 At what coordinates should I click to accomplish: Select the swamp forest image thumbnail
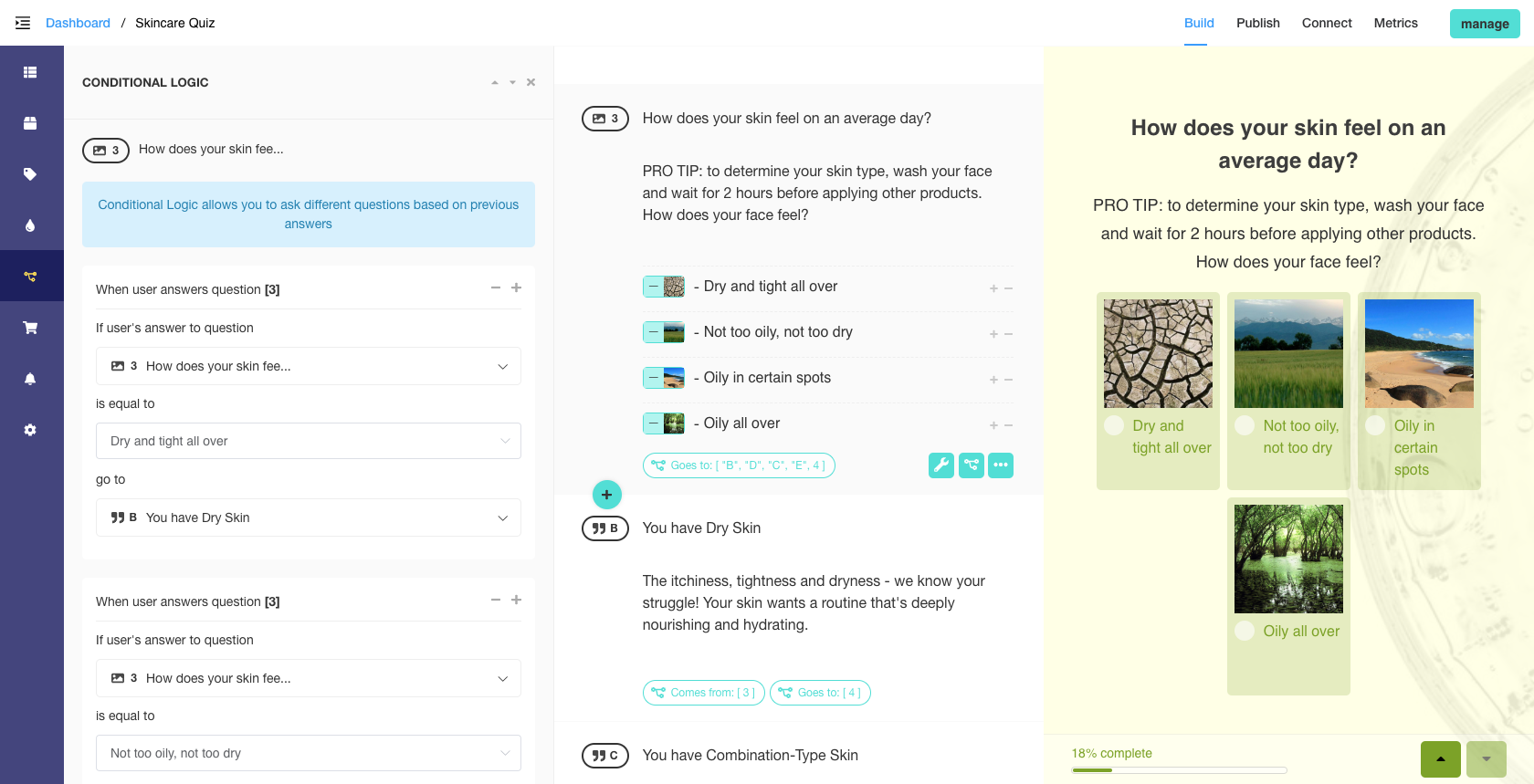[x=1288, y=559]
